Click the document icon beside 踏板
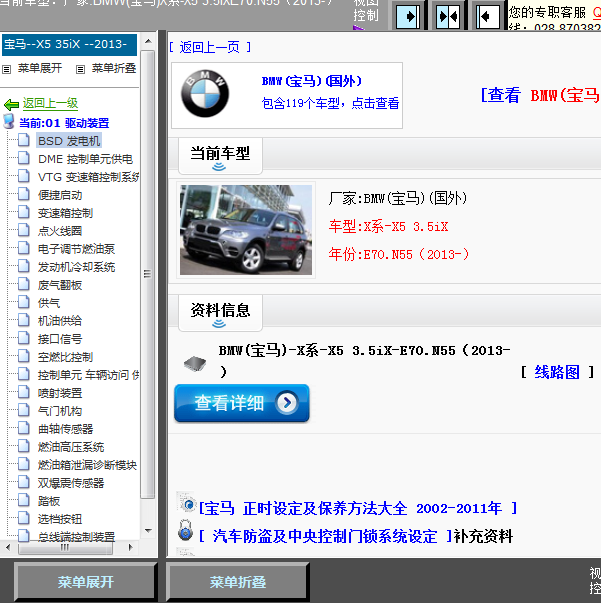This screenshot has height=603, width=601. coord(24,500)
